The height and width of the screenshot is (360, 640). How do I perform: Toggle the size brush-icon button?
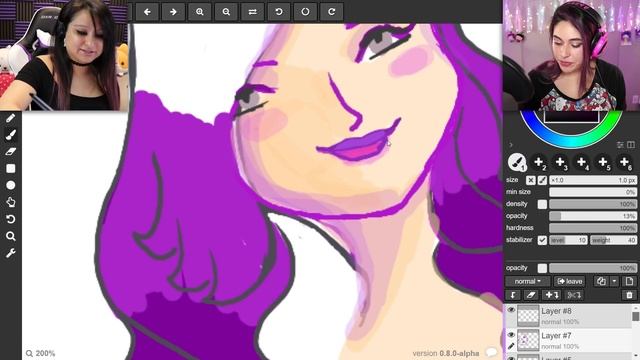point(542,180)
